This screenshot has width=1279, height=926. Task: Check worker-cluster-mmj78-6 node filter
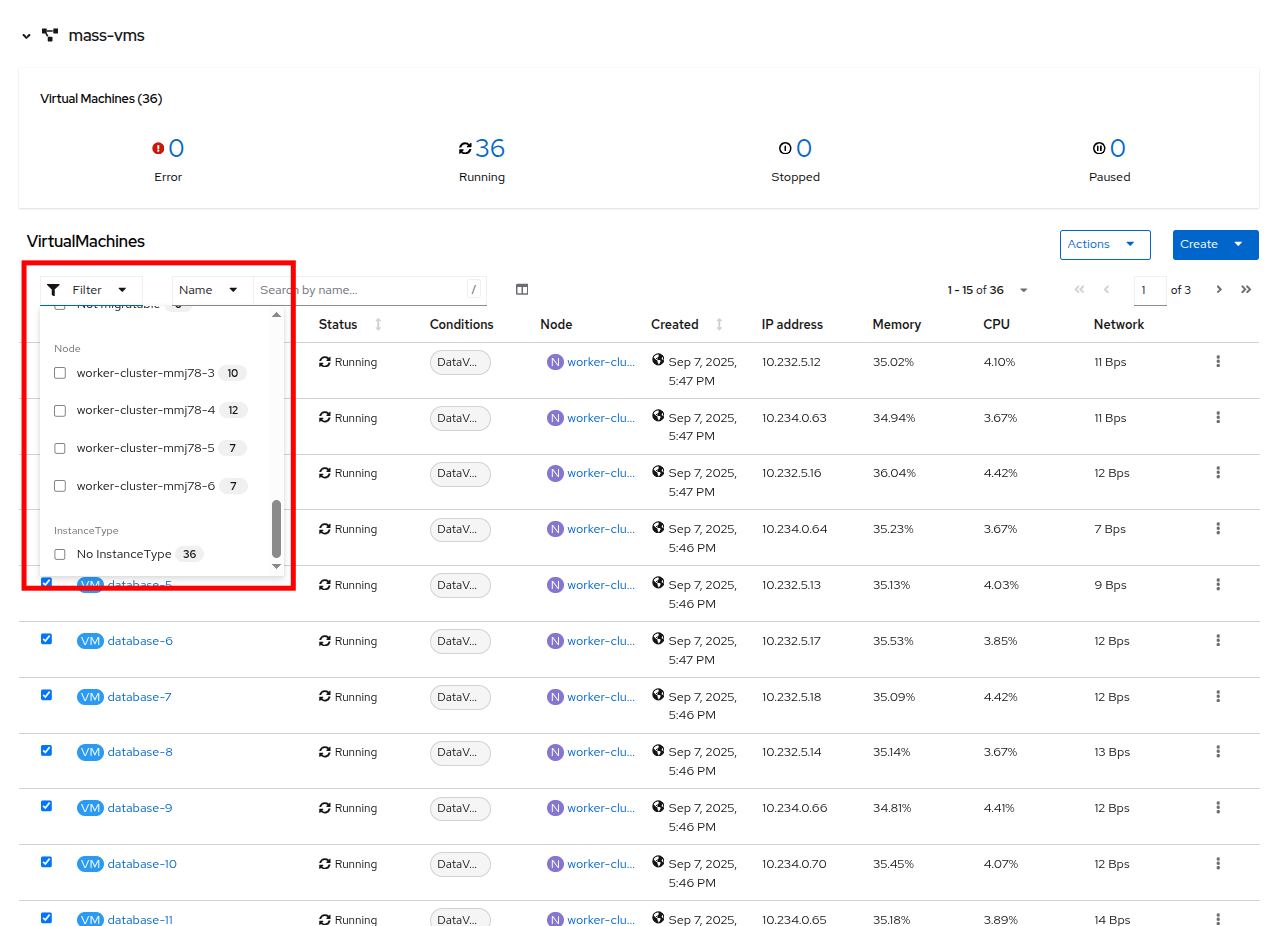tap(60, 486)
